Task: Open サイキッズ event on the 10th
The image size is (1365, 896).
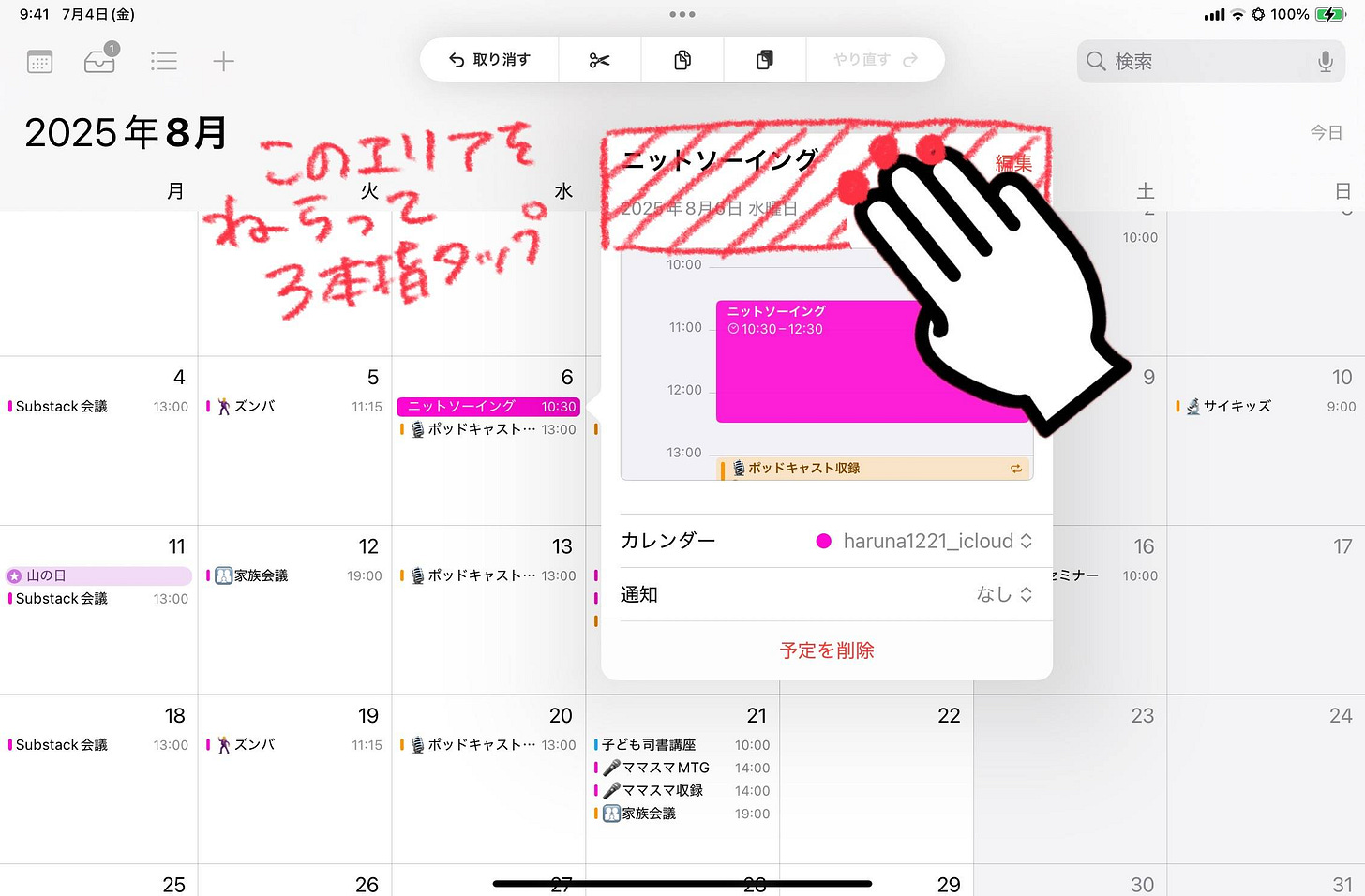Action: pyautogui.click(x=1266, y=407)
